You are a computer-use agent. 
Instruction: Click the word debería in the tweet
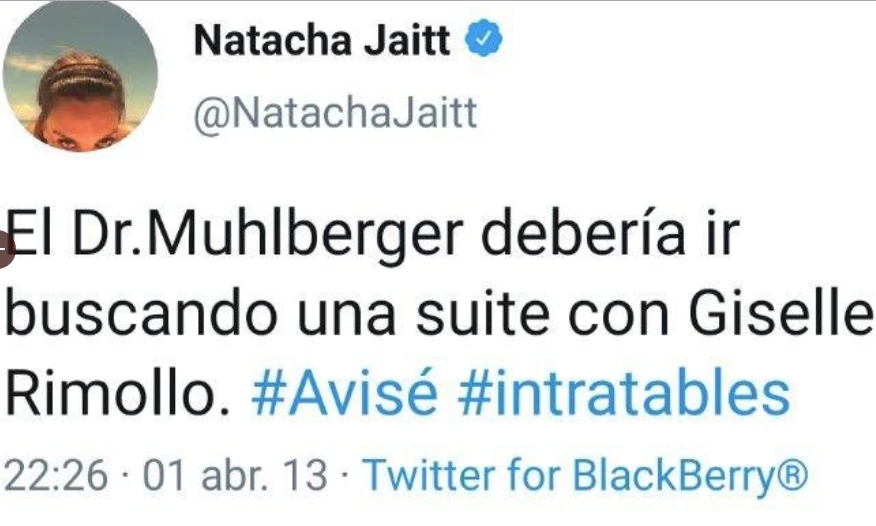[x=583, y=232]
